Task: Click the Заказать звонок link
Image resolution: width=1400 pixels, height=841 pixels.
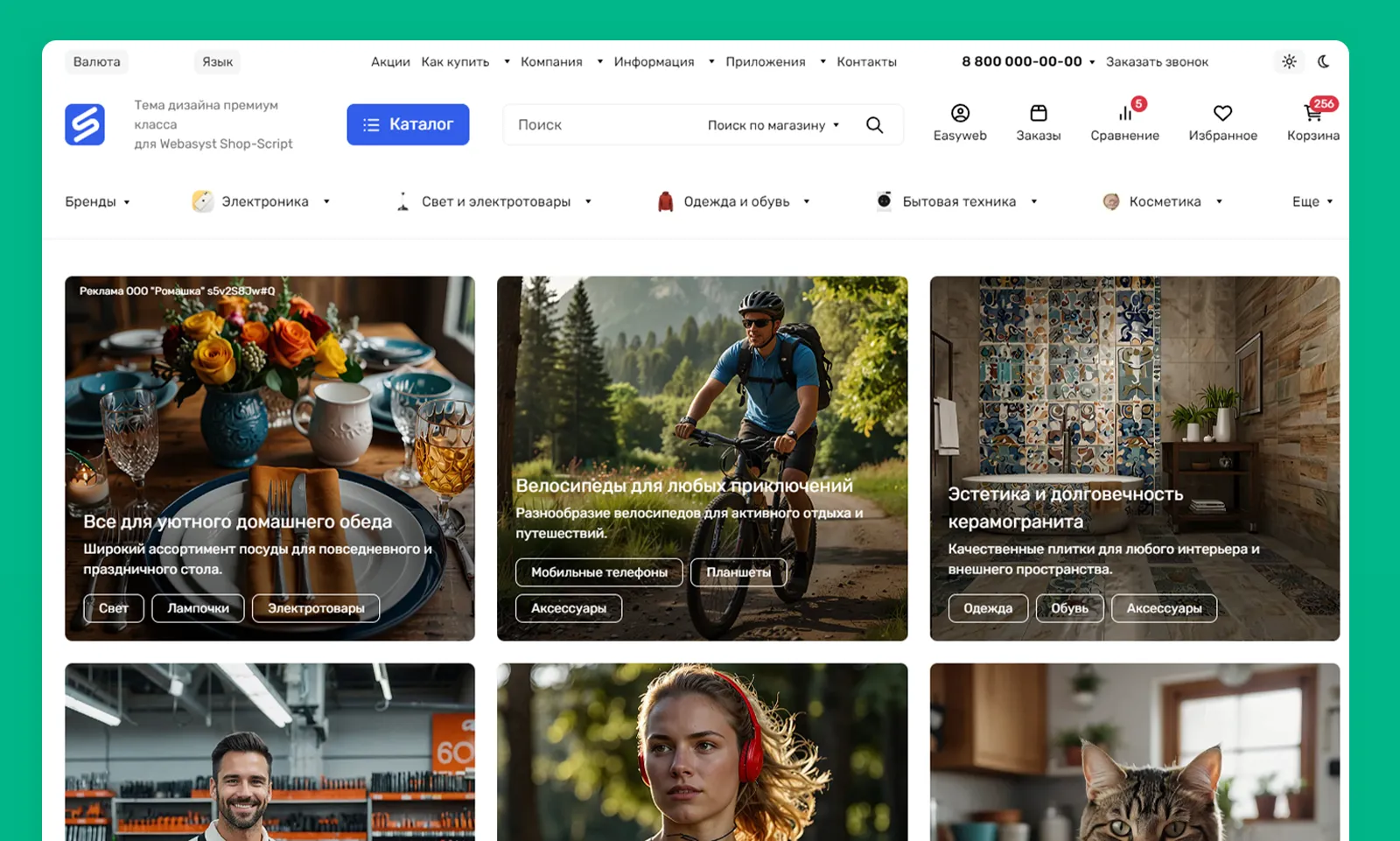Action: click(x=1157, y=62)
